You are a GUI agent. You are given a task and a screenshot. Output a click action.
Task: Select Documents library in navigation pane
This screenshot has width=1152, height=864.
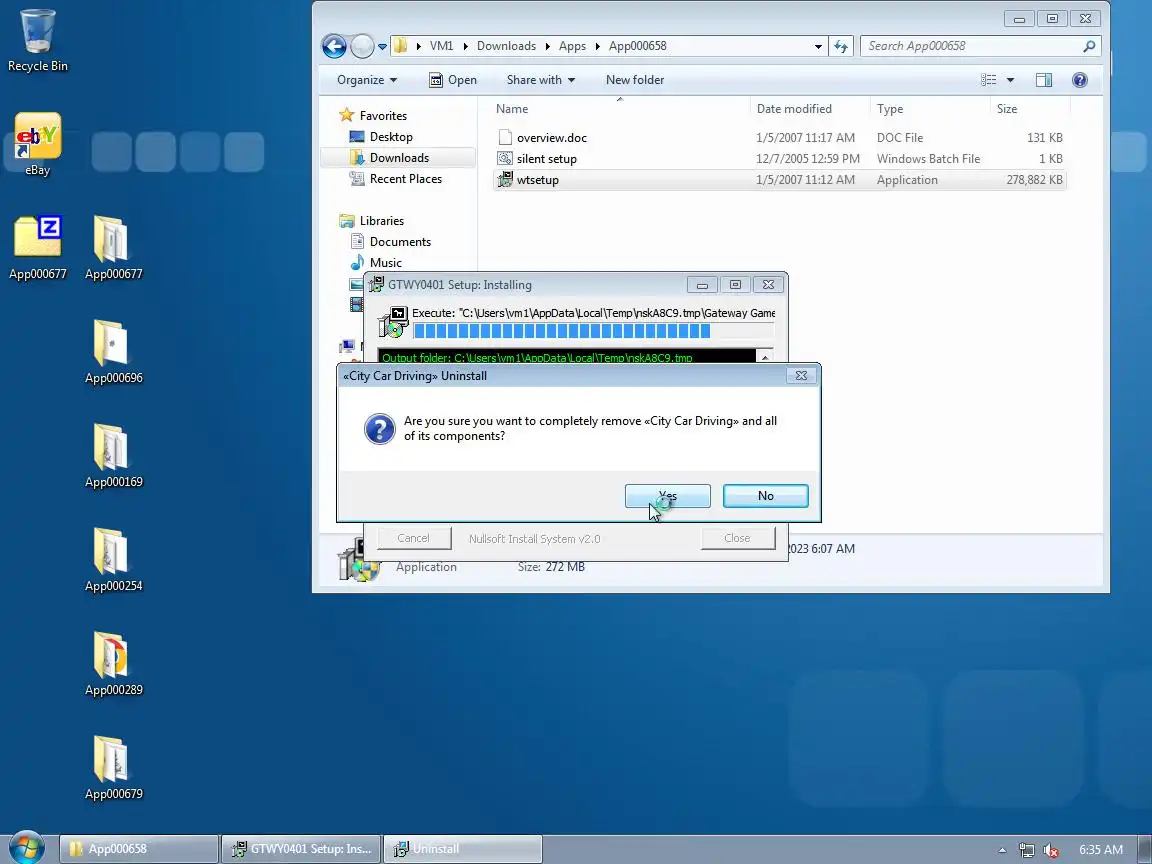point(400,242)
